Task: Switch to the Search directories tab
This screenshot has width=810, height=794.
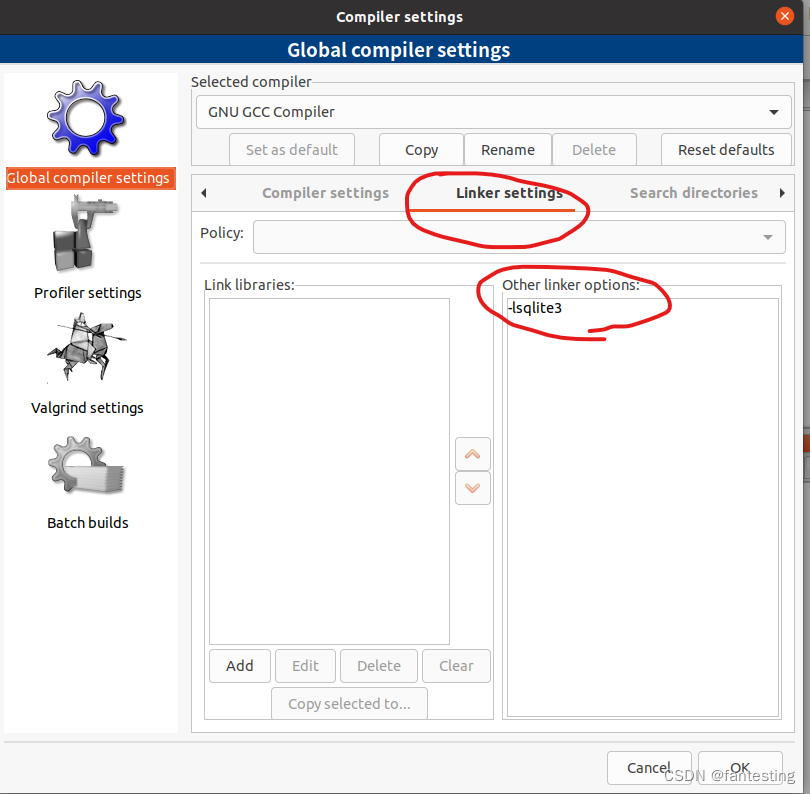Action: point(693,192)
